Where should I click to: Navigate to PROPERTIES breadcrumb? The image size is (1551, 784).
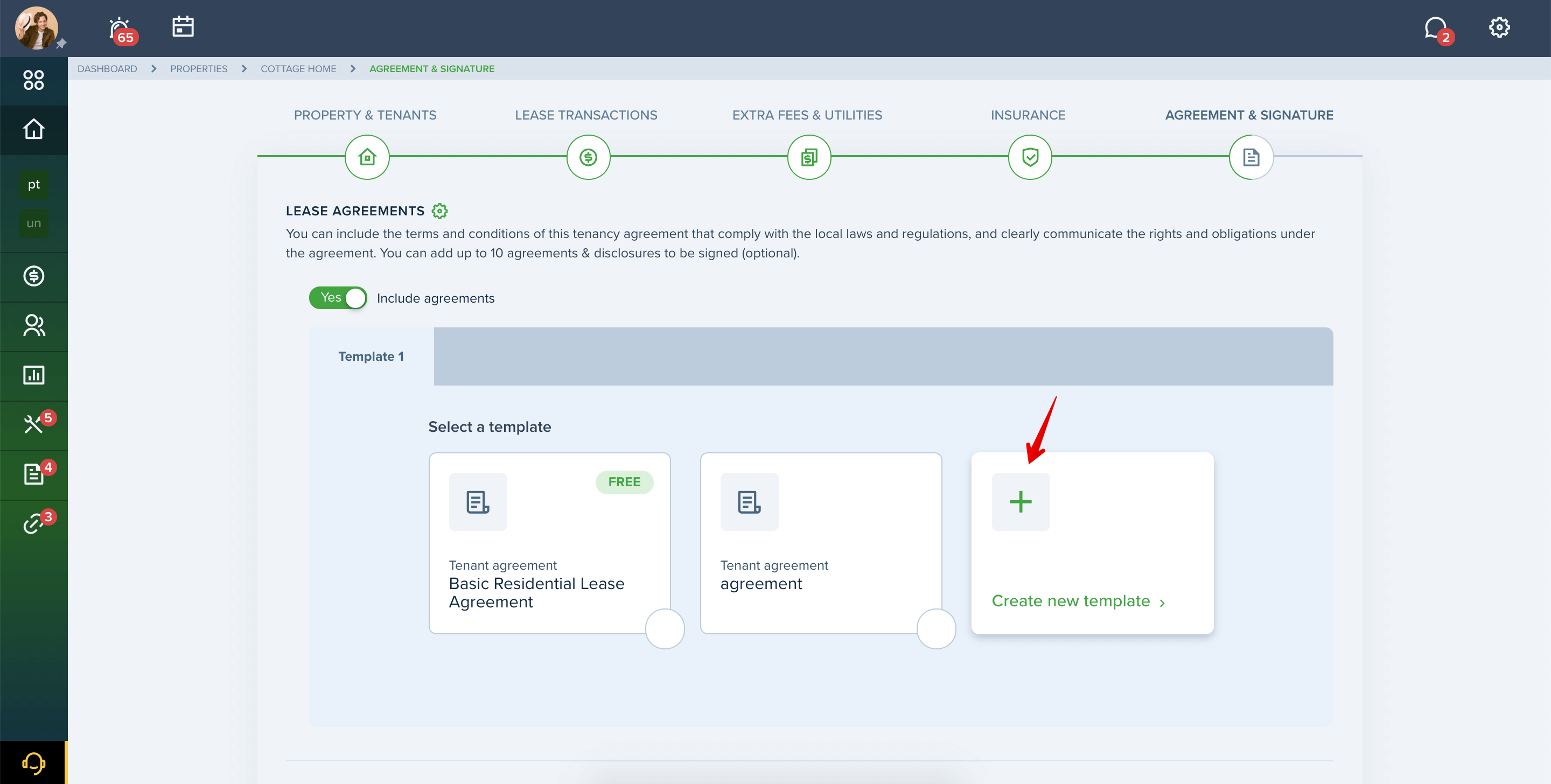pos(199,68)
